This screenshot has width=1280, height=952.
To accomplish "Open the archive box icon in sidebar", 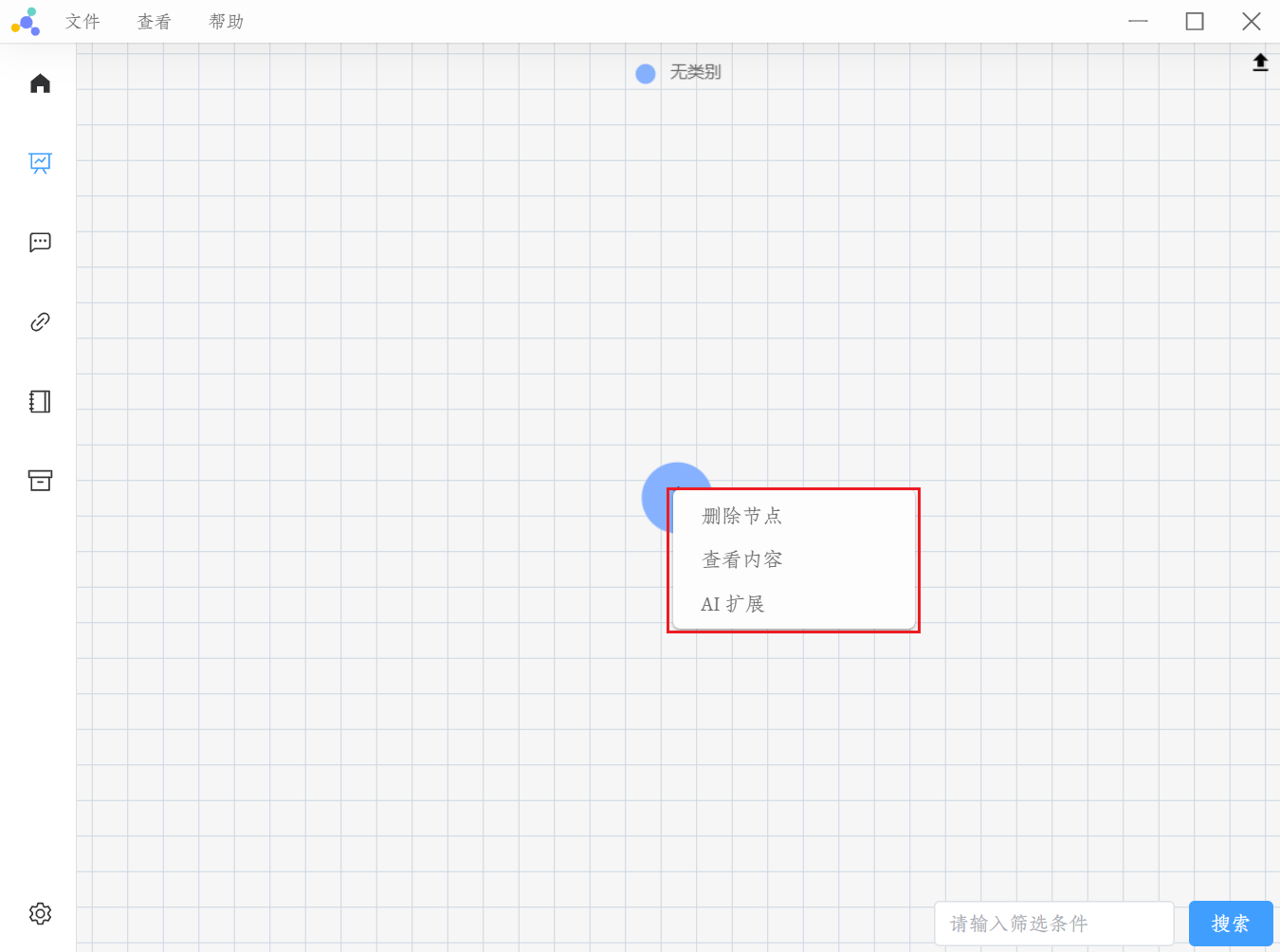I will (40, 481).
